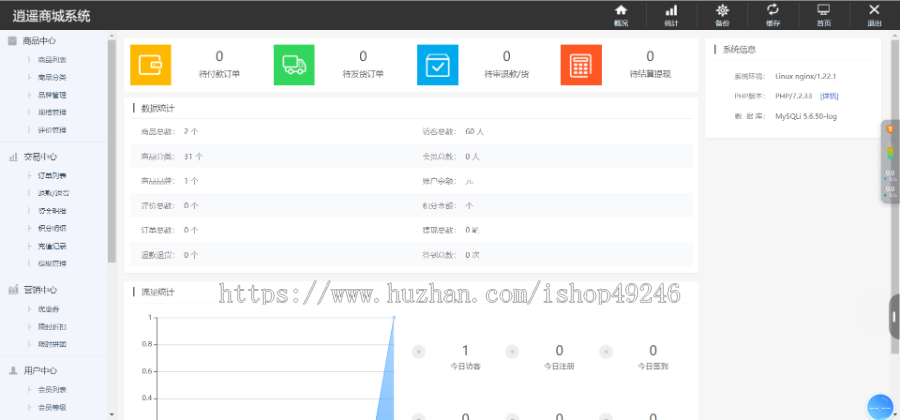Click the orange calculator icon for 待结算提现
Viewport: 900px width, 420px height.
coord(581,65)
